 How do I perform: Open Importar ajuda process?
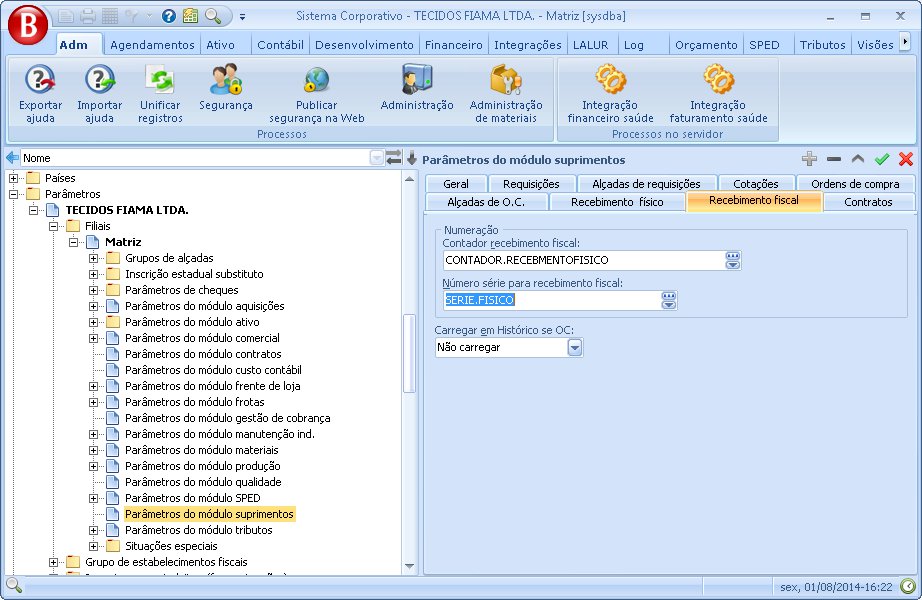[99, 94]
